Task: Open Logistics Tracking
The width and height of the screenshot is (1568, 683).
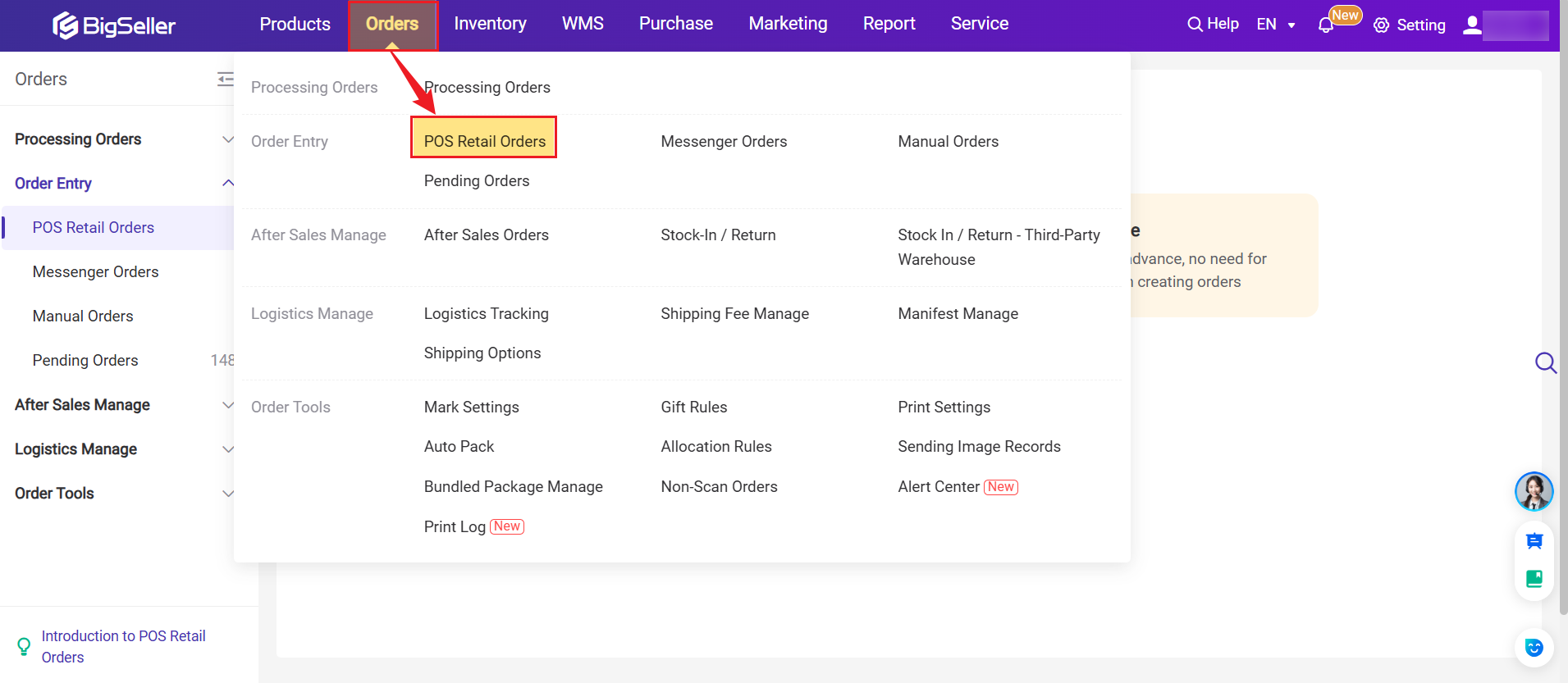Action: (487, 313)
